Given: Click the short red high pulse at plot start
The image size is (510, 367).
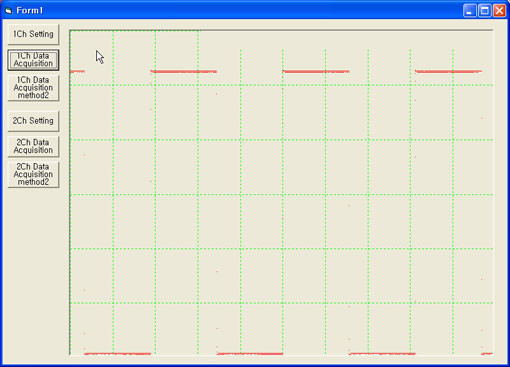Looking at the screenshot, I should pos(77,71).
